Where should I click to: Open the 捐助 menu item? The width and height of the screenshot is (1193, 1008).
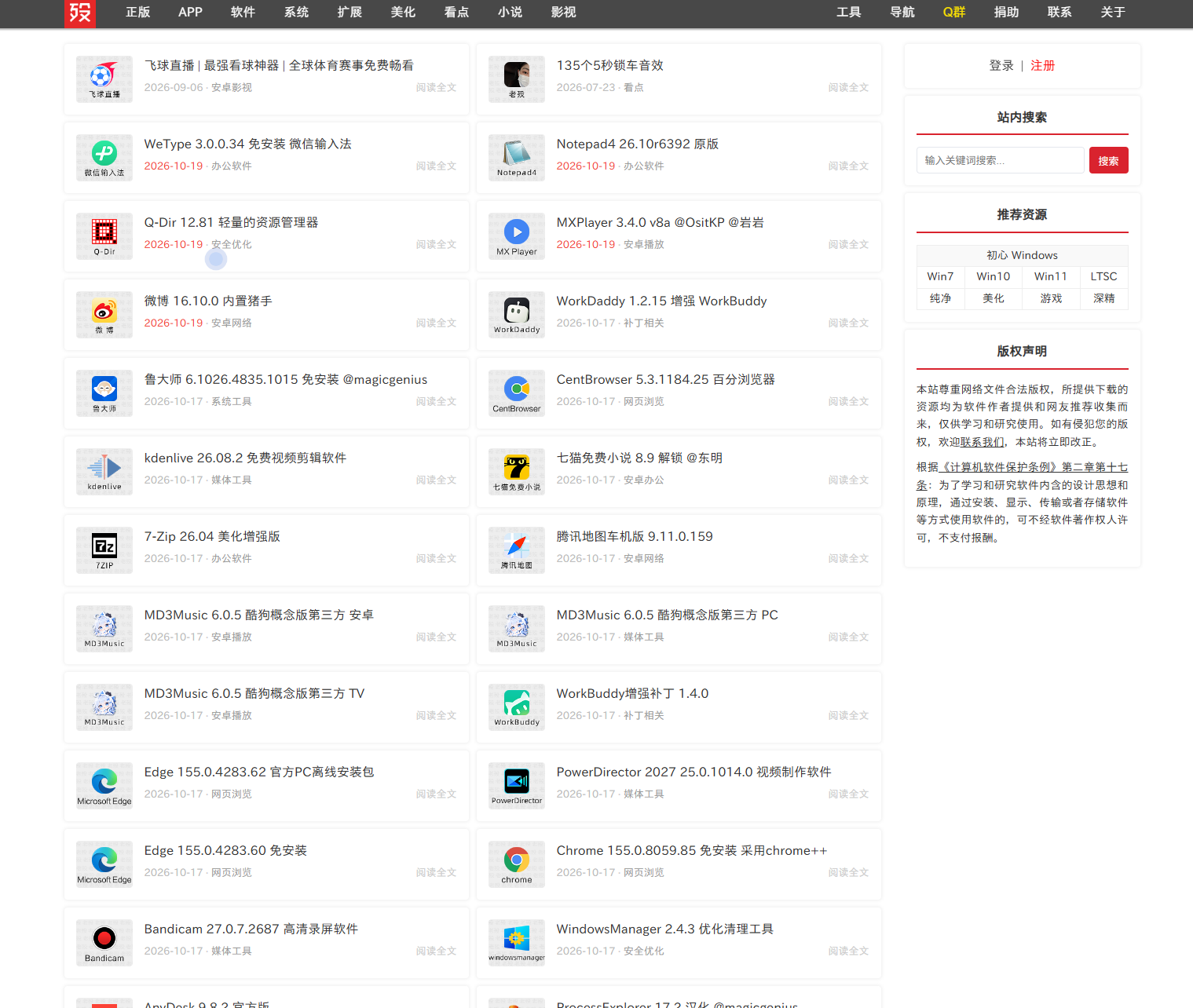click(x=1007, y=13)
